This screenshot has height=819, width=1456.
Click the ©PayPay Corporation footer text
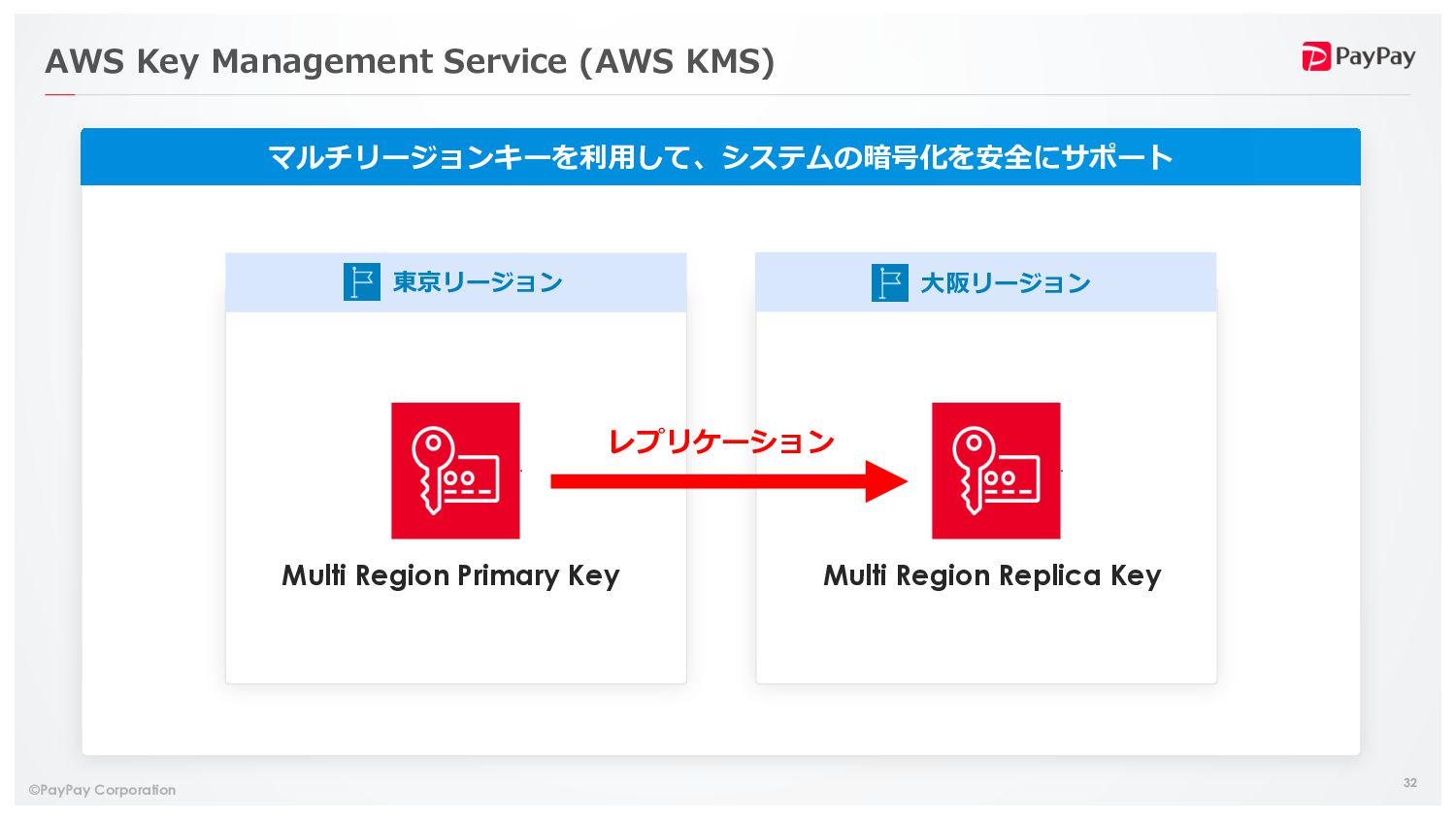coord(103,790)
